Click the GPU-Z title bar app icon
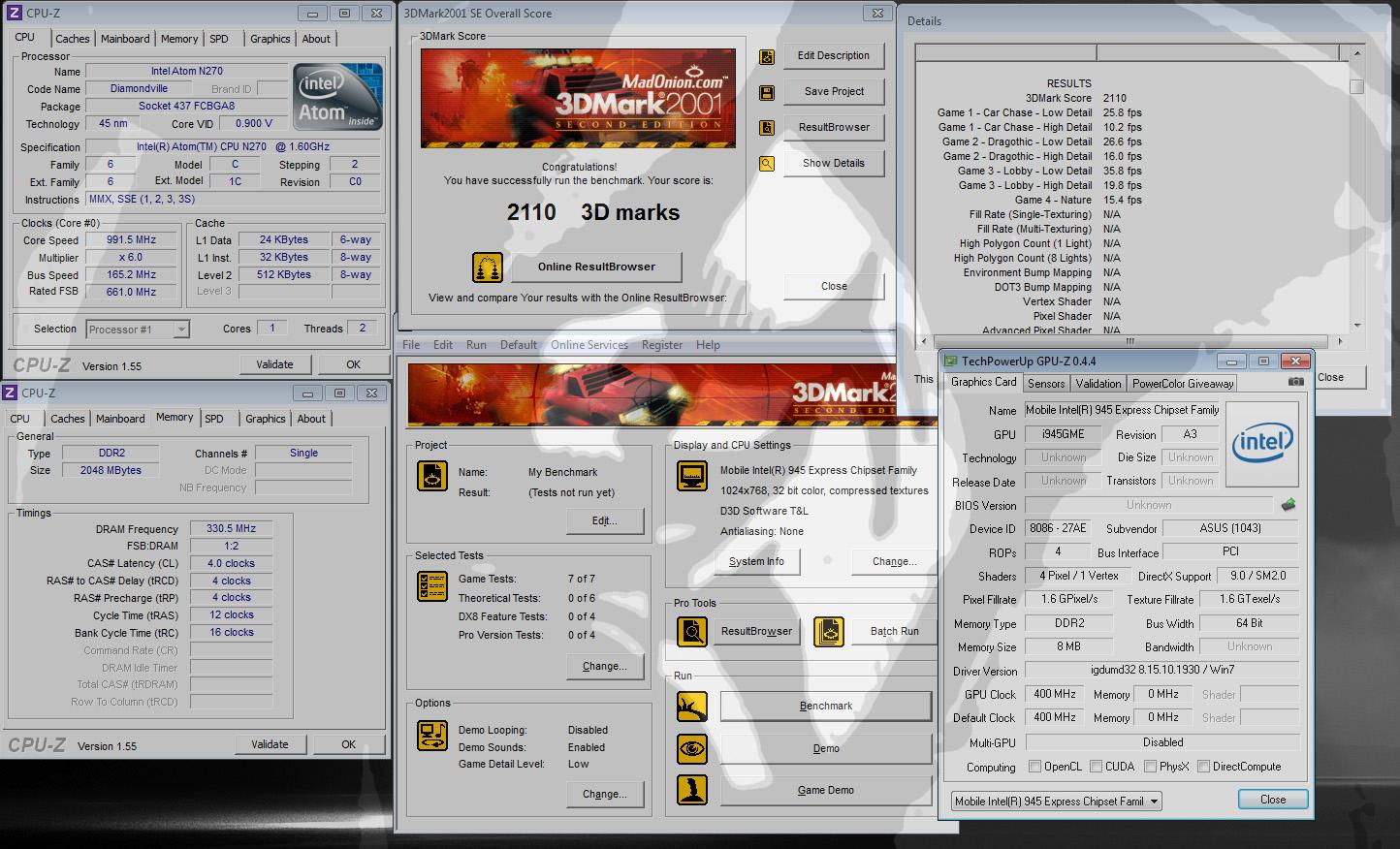This screenshot has height=849, width=1400. (950, 361)
